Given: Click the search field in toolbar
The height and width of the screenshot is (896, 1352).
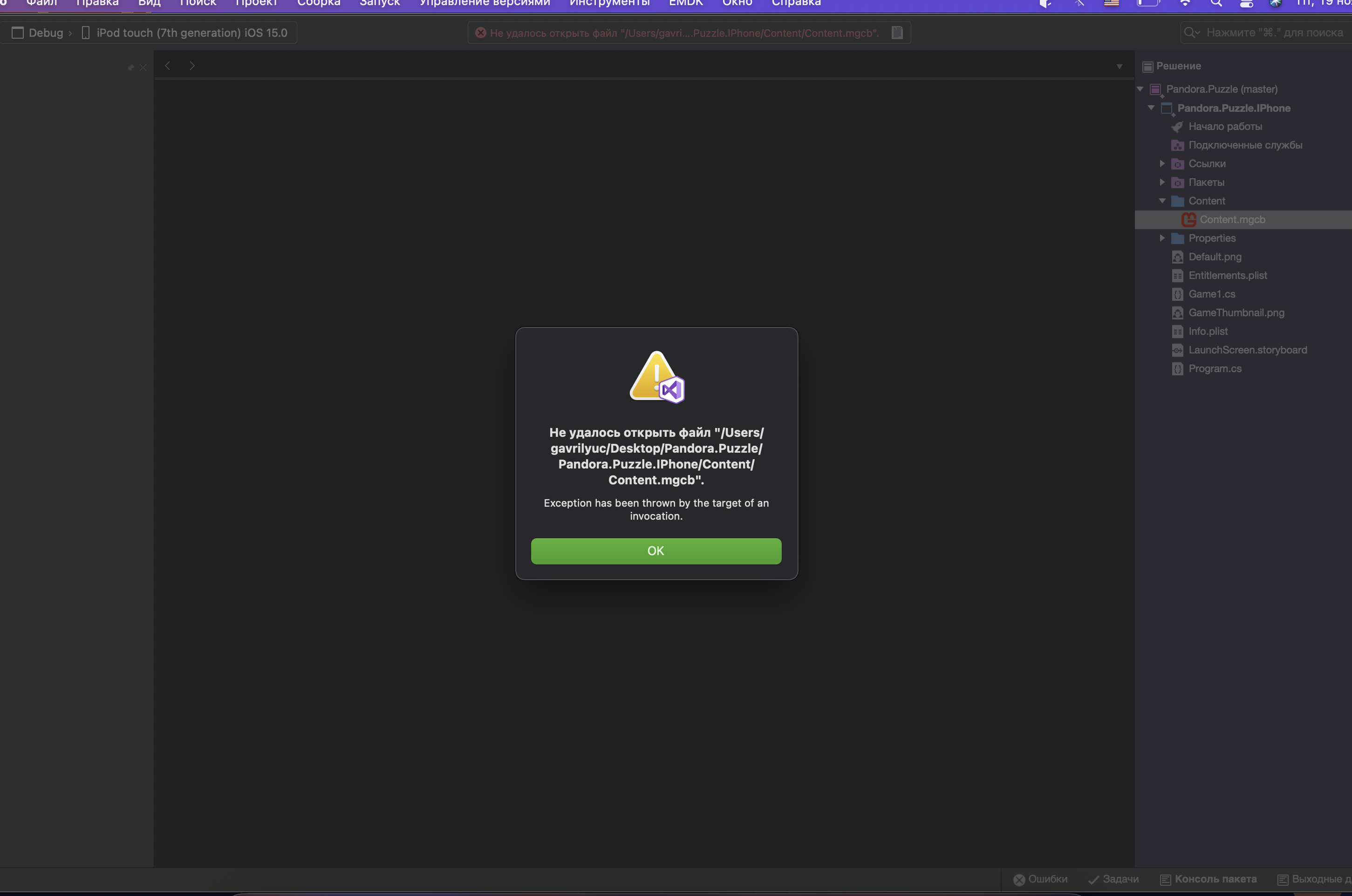Looking at the screenshot, I should coord(1274,33).
